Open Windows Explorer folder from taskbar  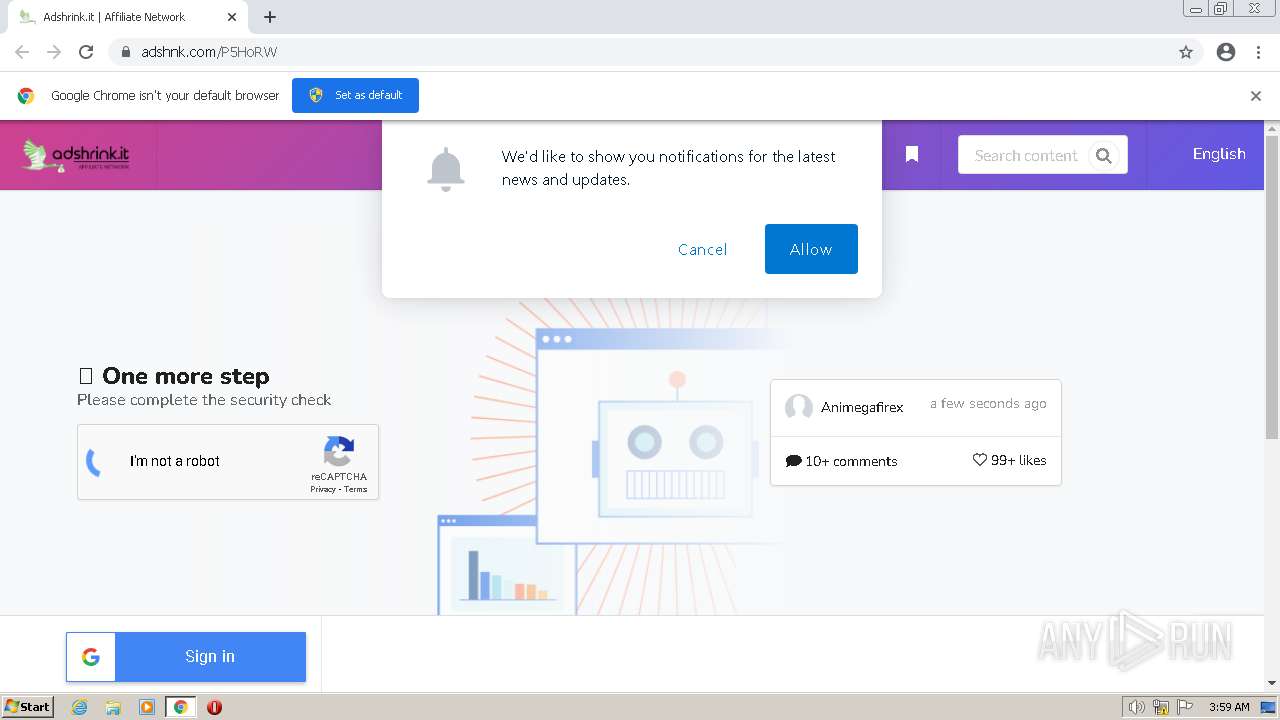(113, 707)
